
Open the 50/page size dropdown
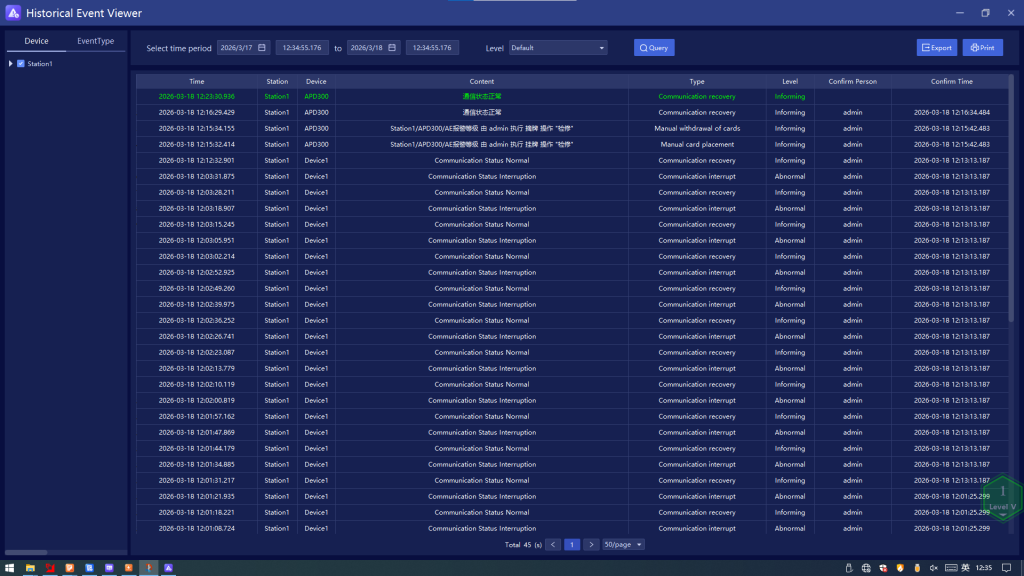(x=624, y=545)
